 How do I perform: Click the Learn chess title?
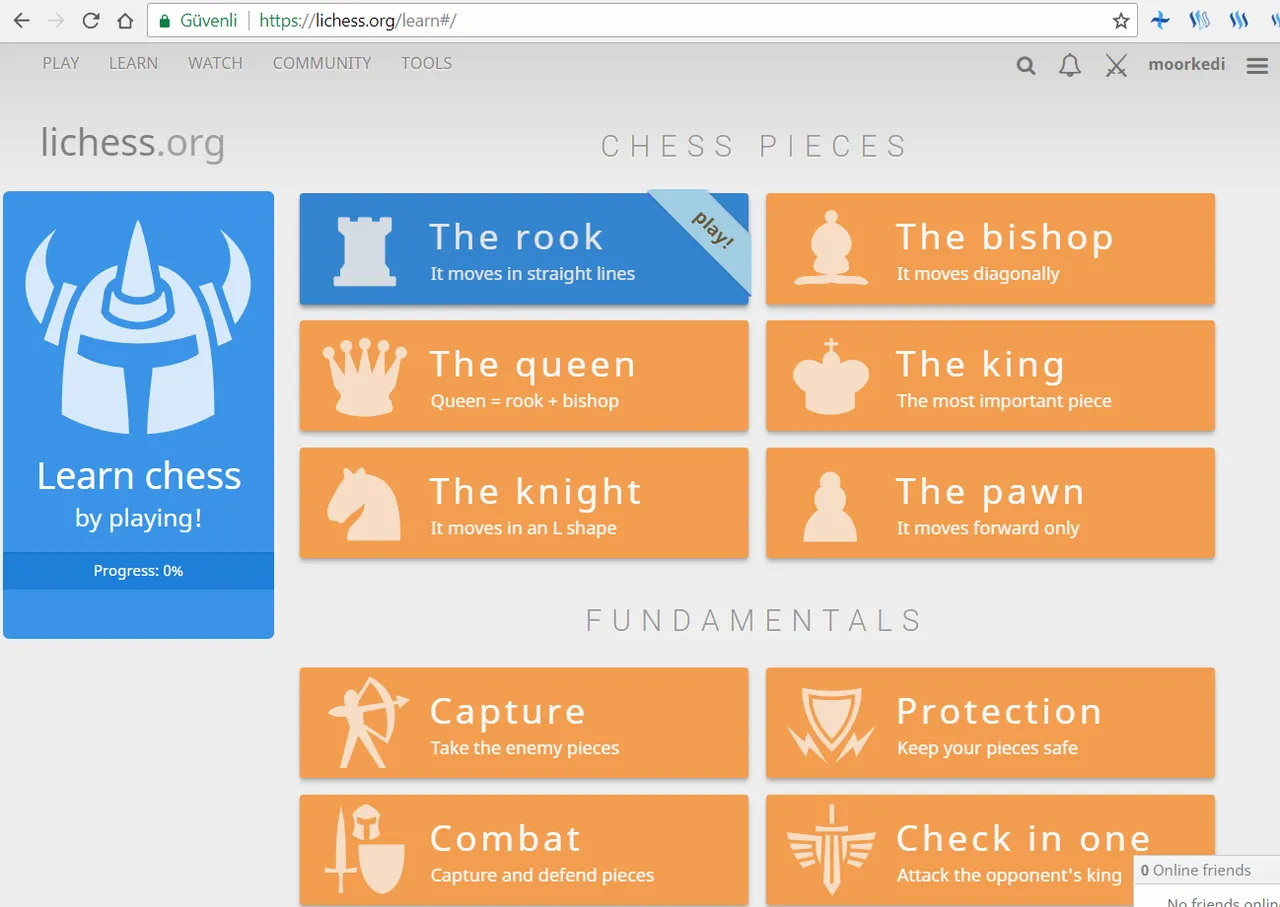click(139, 476)
